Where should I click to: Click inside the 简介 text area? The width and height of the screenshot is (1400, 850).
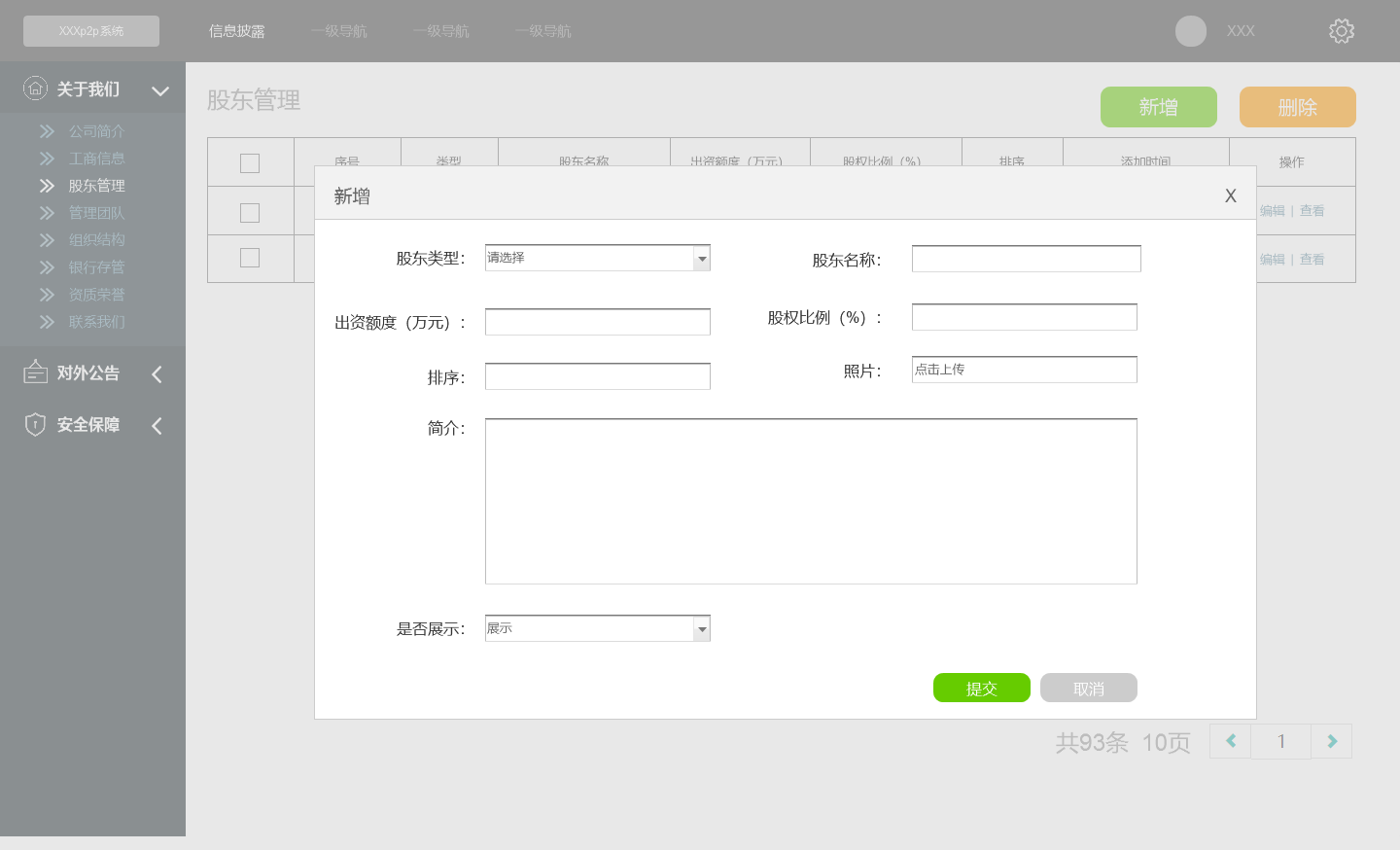(811, 502)
